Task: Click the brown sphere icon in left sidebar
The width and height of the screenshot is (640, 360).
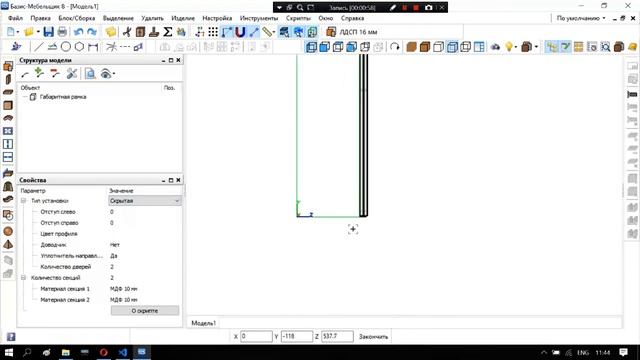Action: [8, 231]
